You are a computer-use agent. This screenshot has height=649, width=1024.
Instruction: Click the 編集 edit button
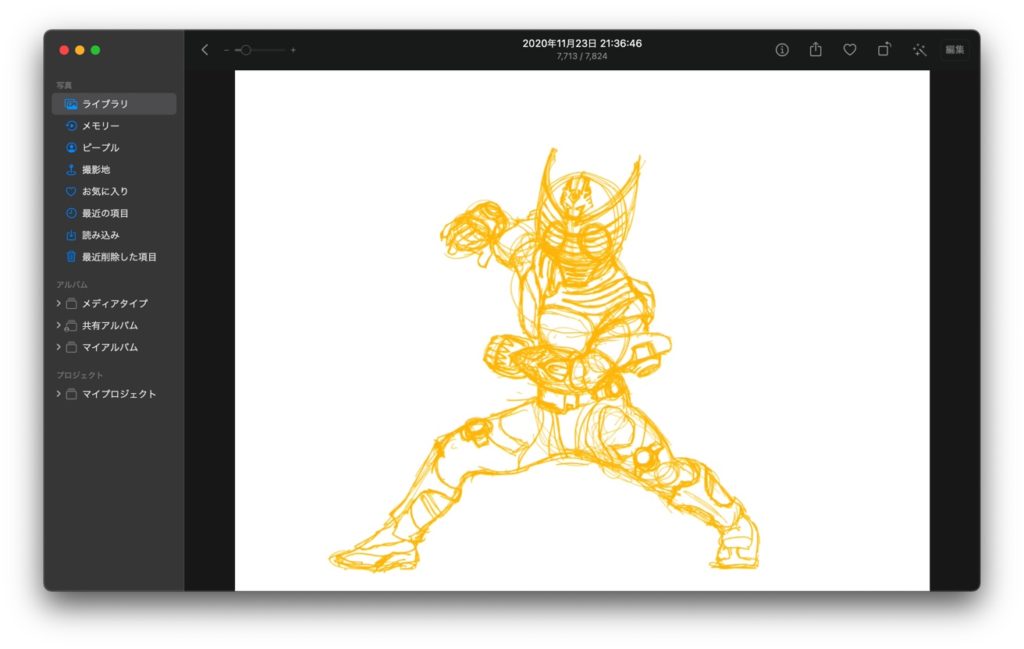pyautogui.click(x=955, y=50)
